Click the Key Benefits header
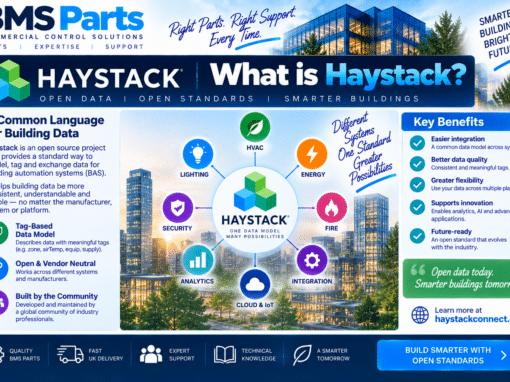The image size is (510, 382). point(456,122)
